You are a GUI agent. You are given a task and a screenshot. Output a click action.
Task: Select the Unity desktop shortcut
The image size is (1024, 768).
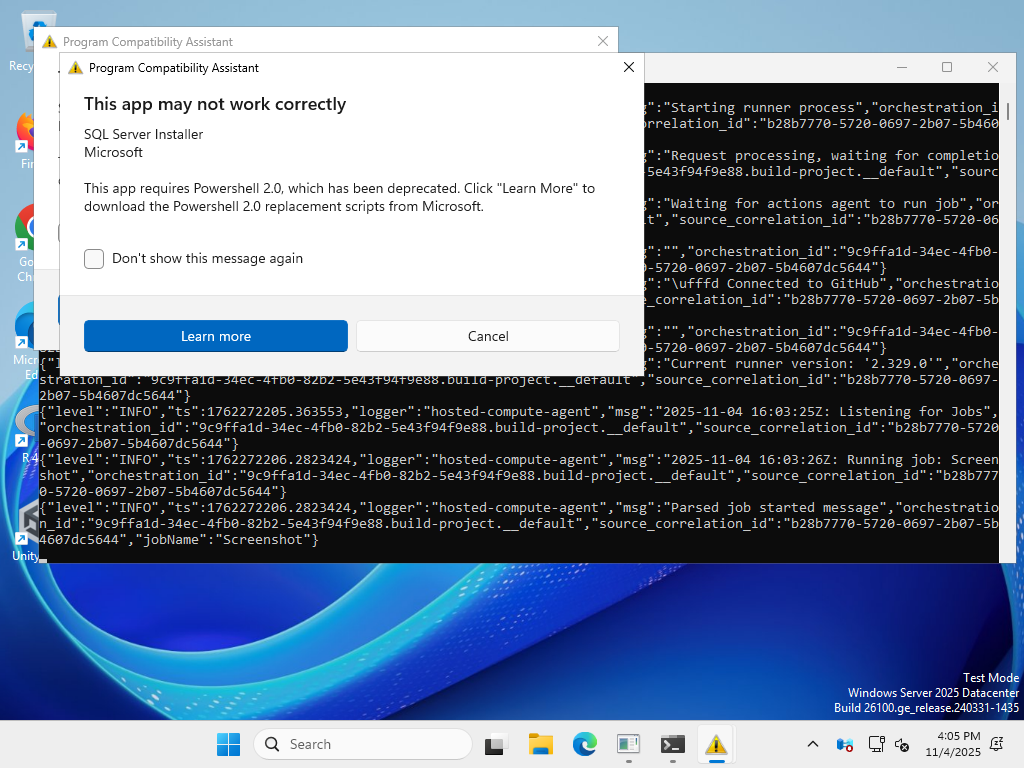[x=25, y=525]
